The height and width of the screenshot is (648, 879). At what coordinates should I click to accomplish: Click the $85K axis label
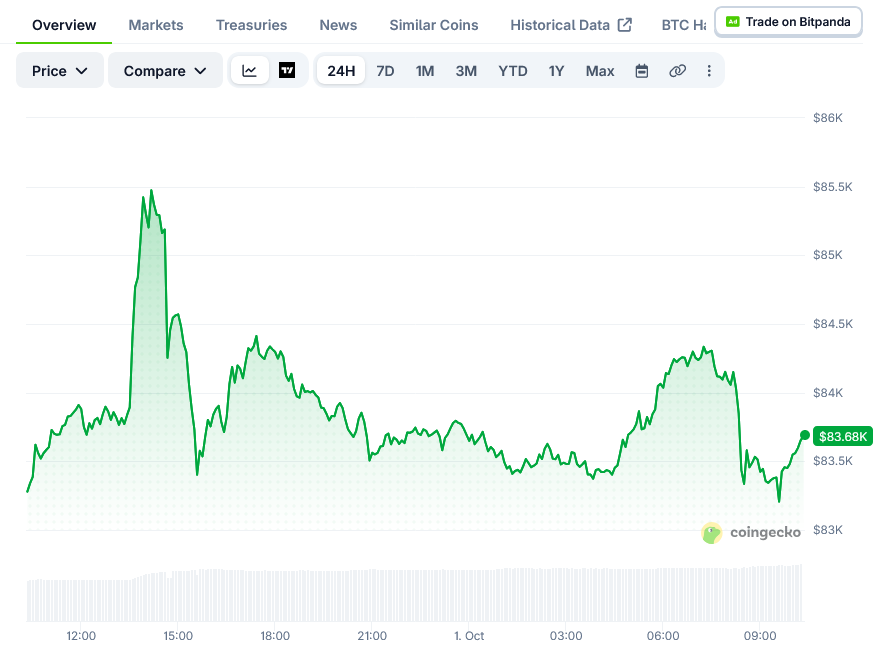click(x=828, y=255)
